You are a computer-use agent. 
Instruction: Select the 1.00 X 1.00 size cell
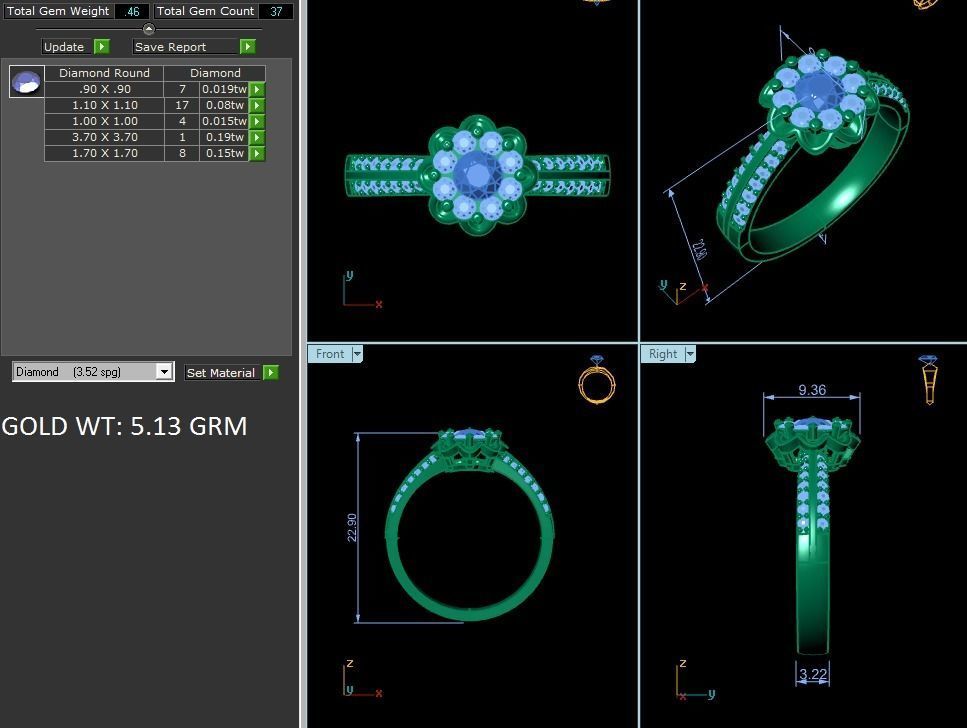tap(104, 122)
